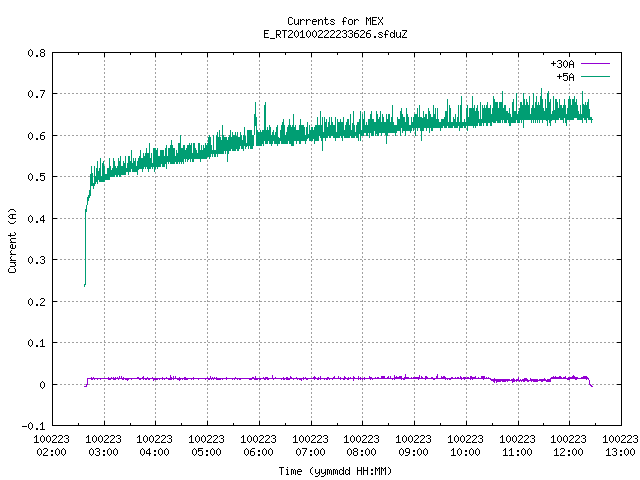
Task: Click the y-axis tick label 0.7
Action: [x=36, y=94]
